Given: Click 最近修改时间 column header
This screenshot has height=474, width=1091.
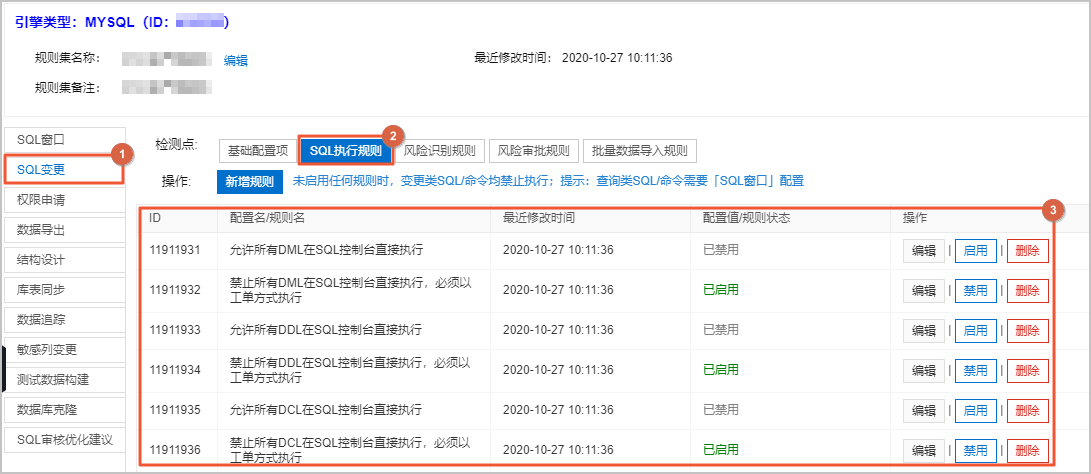Looking at the screenshot, I should pos(539,218).
